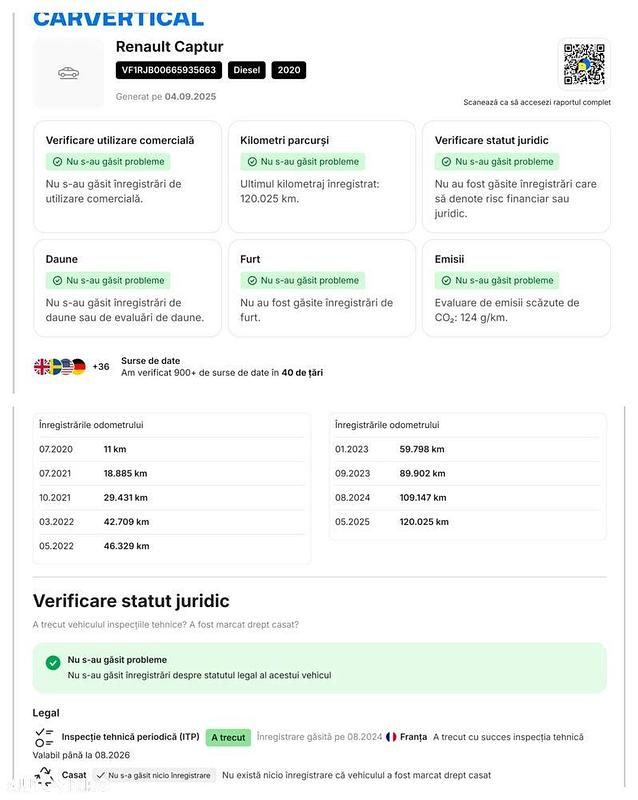Click the country flags data sources icon
The height and width of the screenshot is (800, 638).
click(x=60, y=367)
